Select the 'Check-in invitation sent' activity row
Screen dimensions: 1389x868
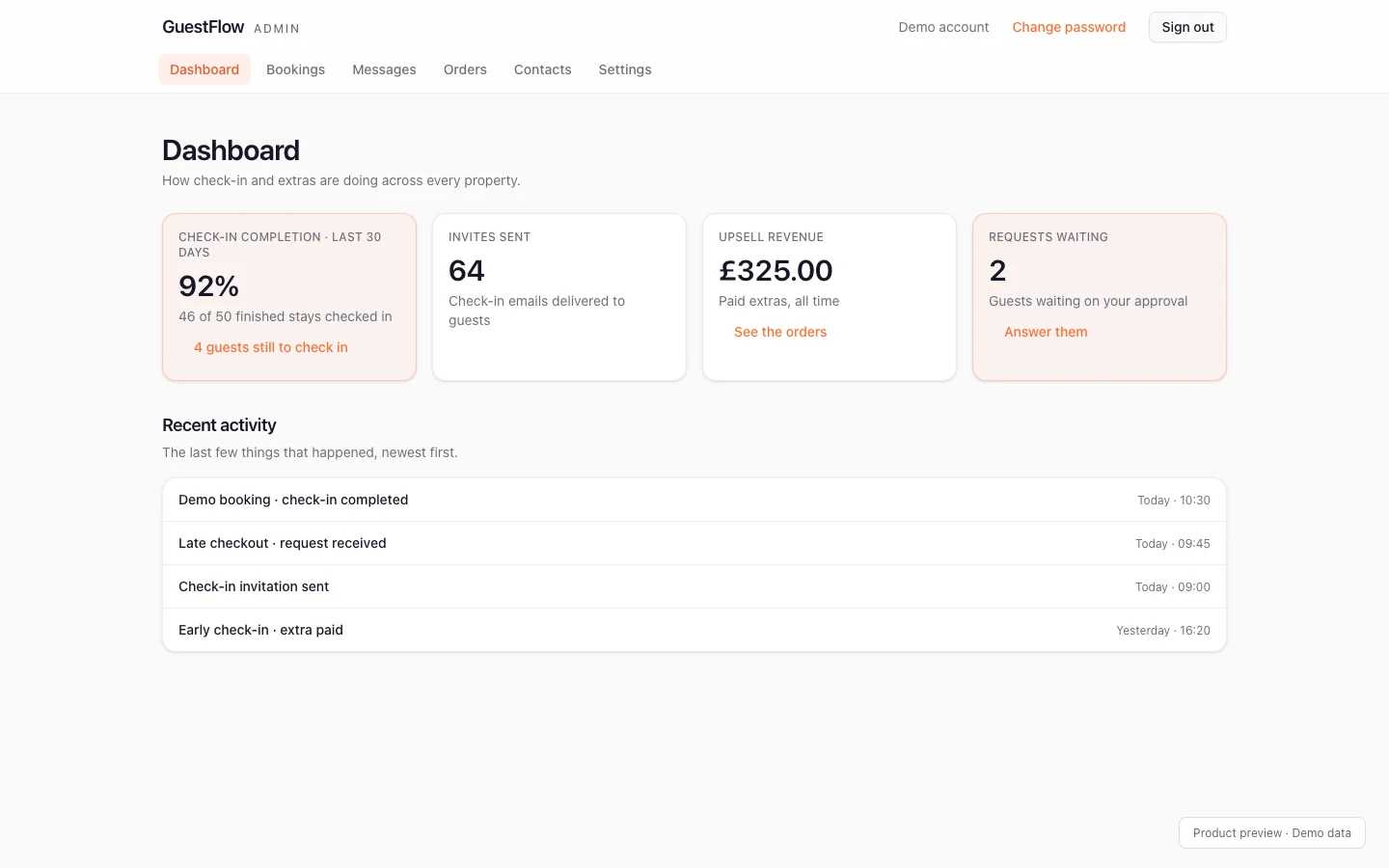click(694, 586)
